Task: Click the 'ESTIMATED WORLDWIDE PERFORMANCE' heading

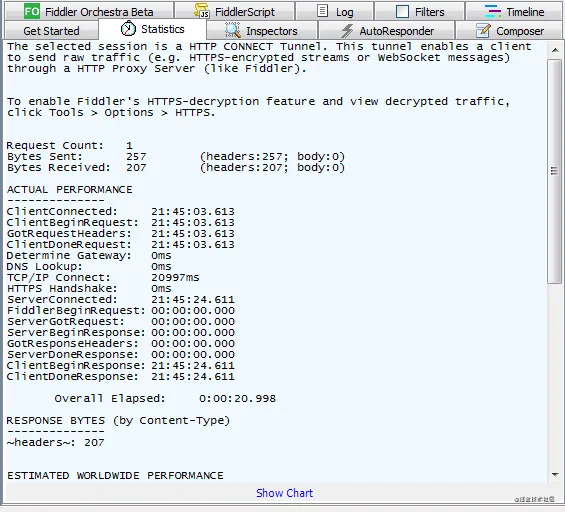Action: pyautogui.click(x=115, y=476)
